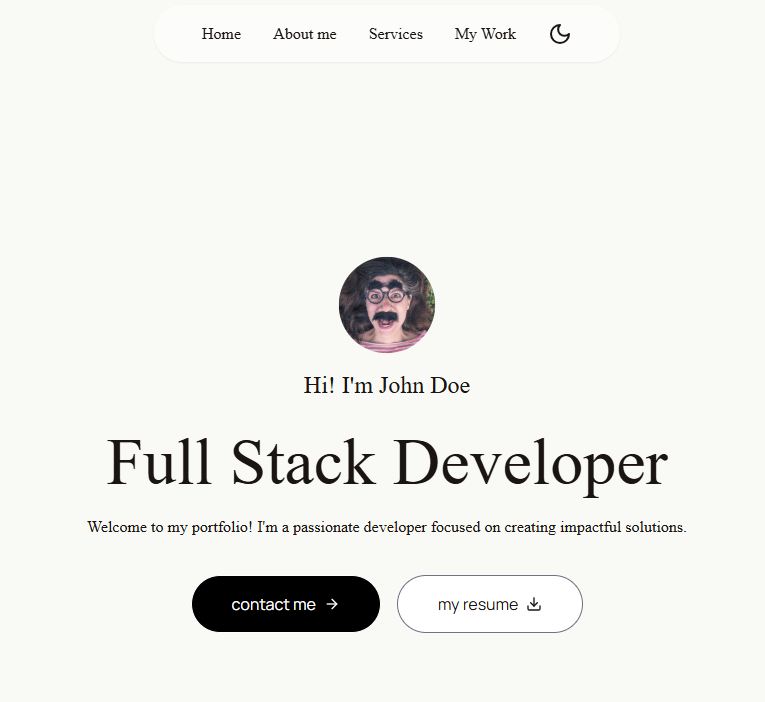Click the glasses in the profile photo
Image resolution: width=765 pixels, height=702 pixels.
click(386, 296)
